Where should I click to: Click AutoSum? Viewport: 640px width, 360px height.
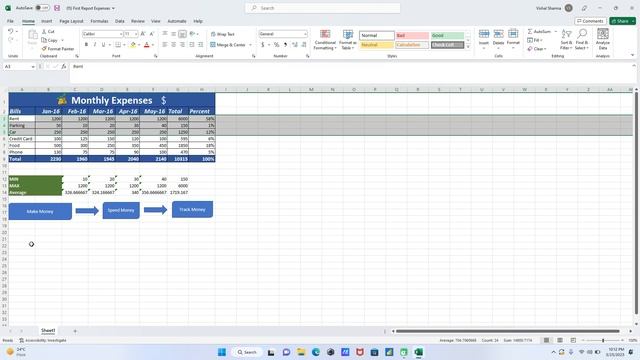click(539, 31)
